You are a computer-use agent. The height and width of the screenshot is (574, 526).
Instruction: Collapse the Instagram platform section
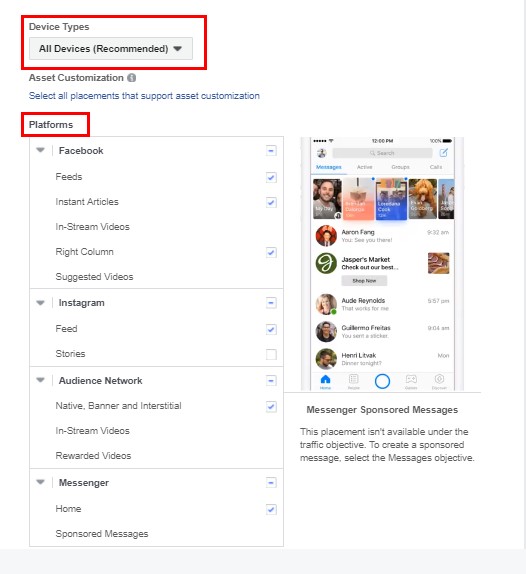(x=40, y=303)
